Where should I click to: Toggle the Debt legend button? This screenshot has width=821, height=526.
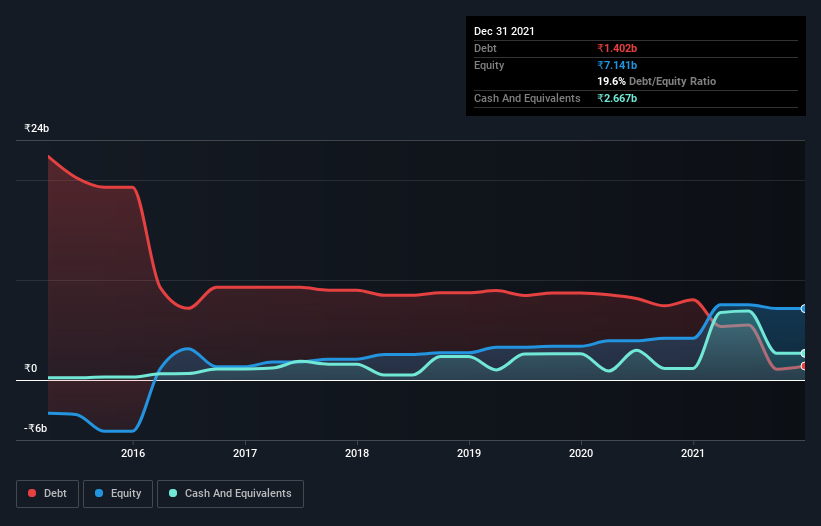tap(48, 494)
